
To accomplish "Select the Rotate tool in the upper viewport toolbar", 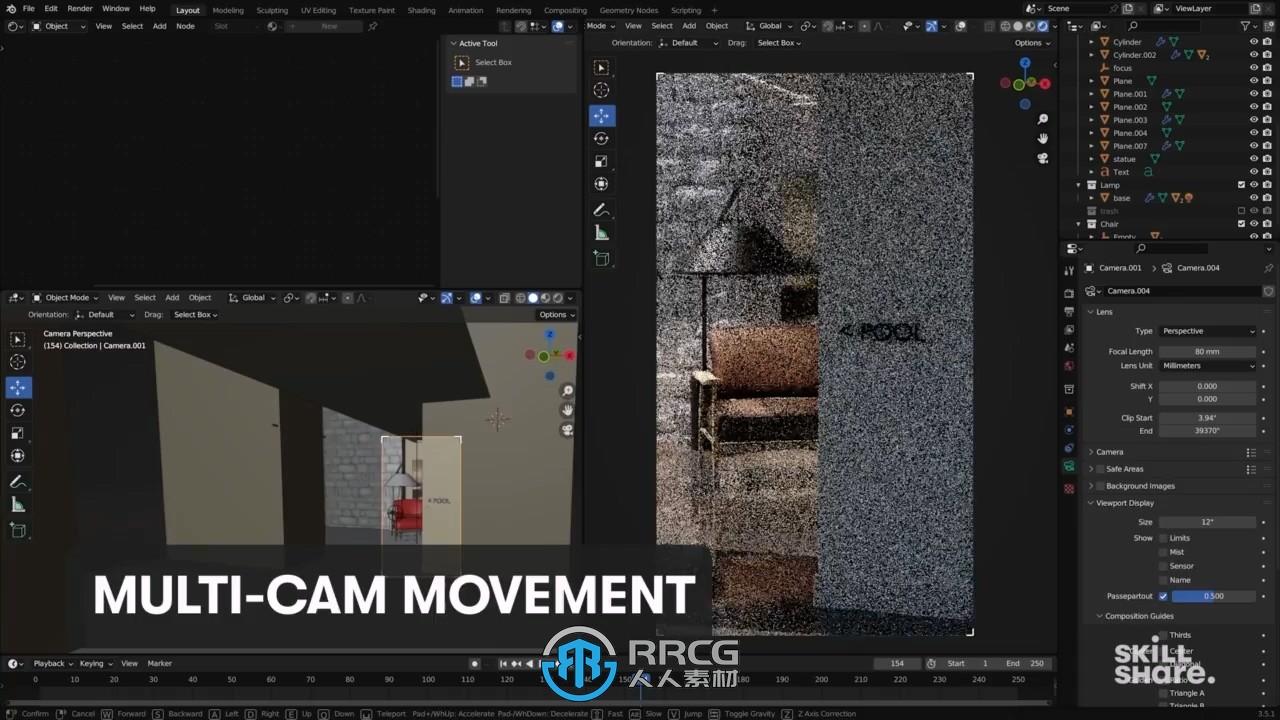I will coord(601,139).
